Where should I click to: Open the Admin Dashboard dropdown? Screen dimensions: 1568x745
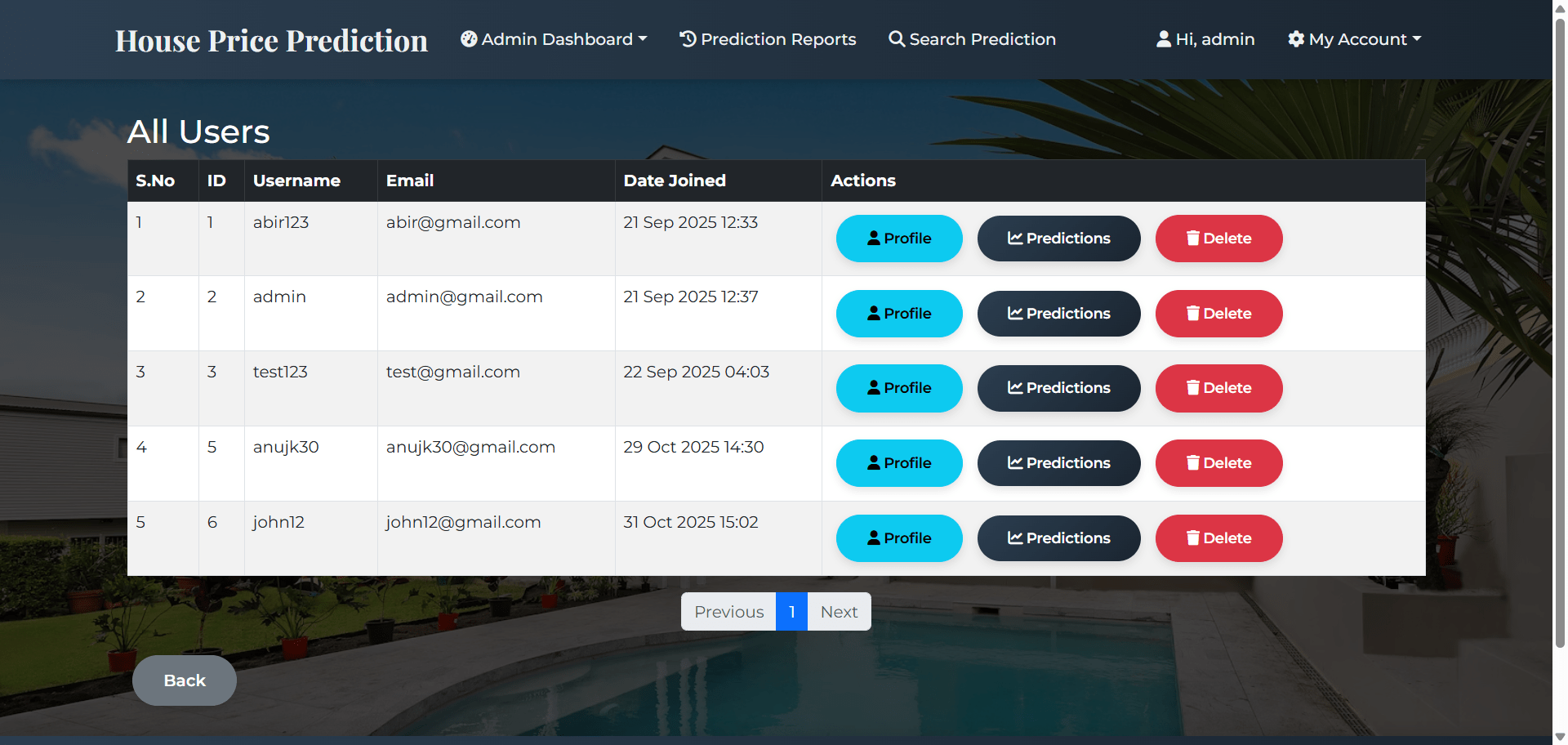pos(554,38)
